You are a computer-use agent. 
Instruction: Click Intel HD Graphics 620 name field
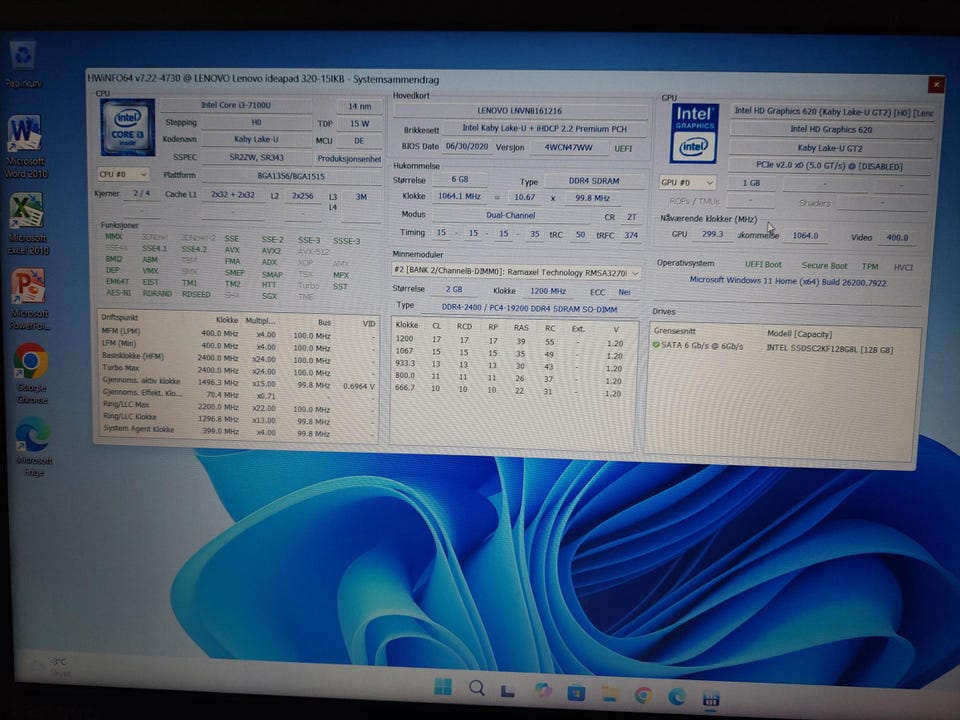coord(831,129)
